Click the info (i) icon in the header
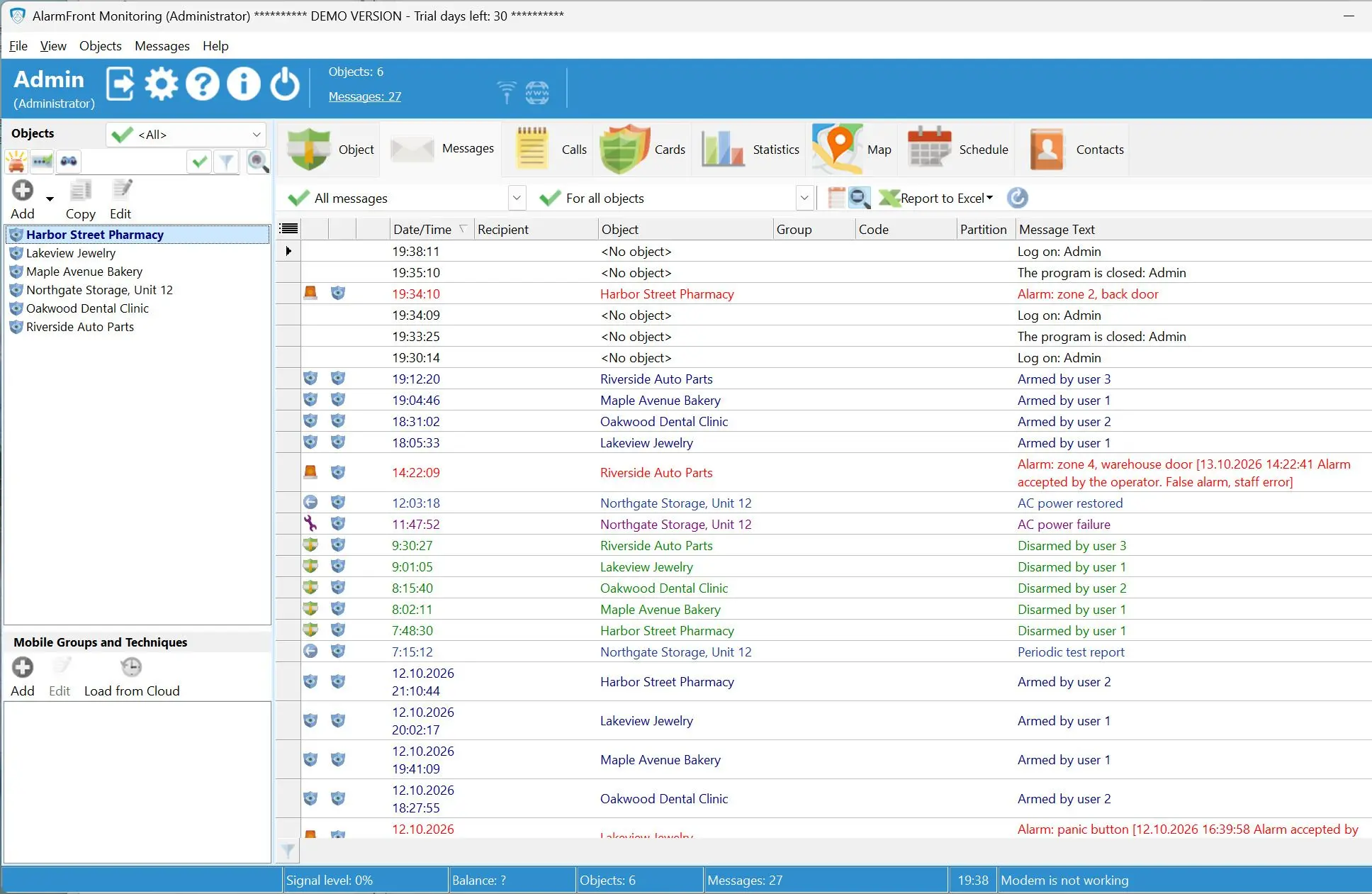This screenshot has height=894, width=1372. [x=244, y=84]
